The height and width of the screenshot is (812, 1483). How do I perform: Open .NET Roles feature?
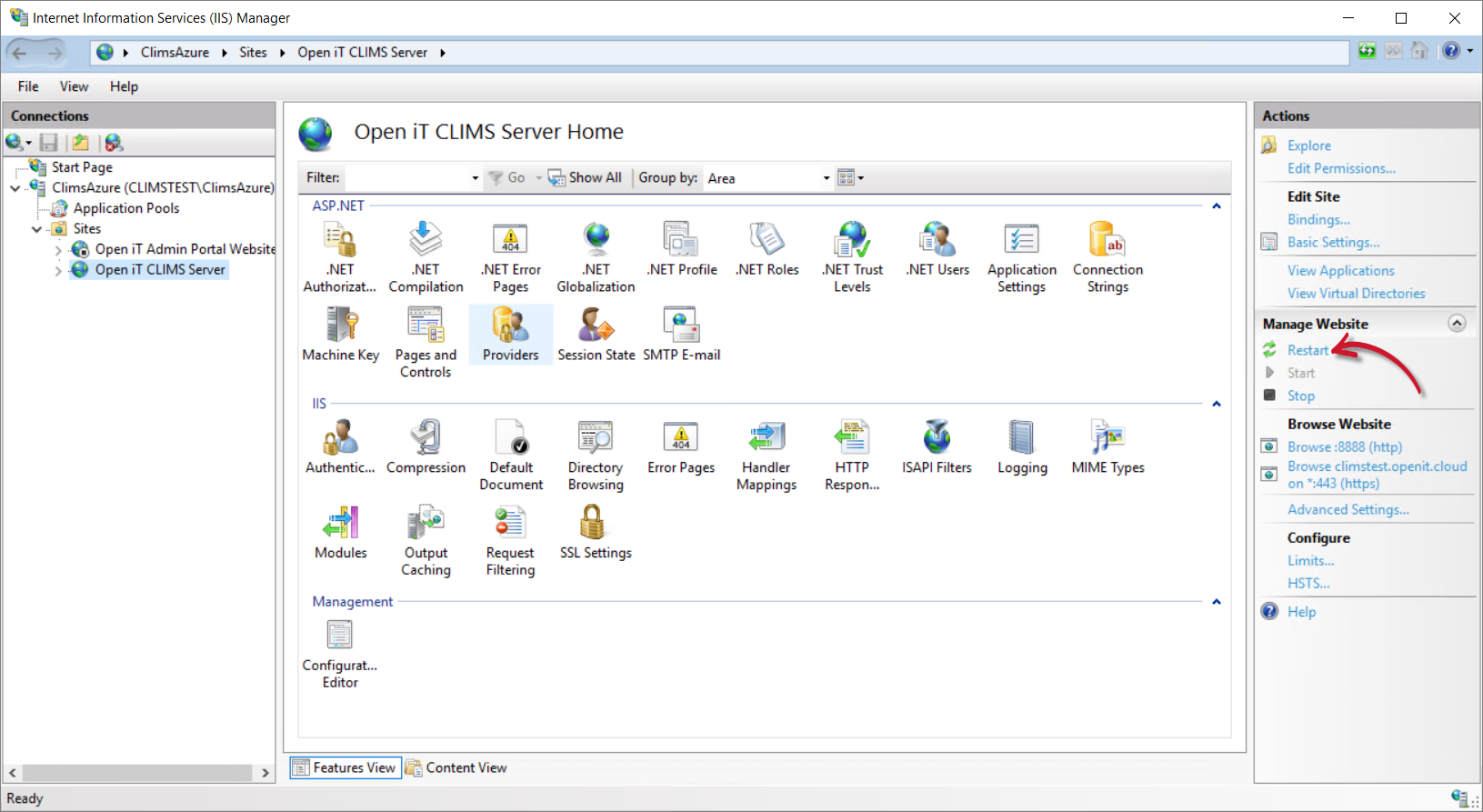767,249
